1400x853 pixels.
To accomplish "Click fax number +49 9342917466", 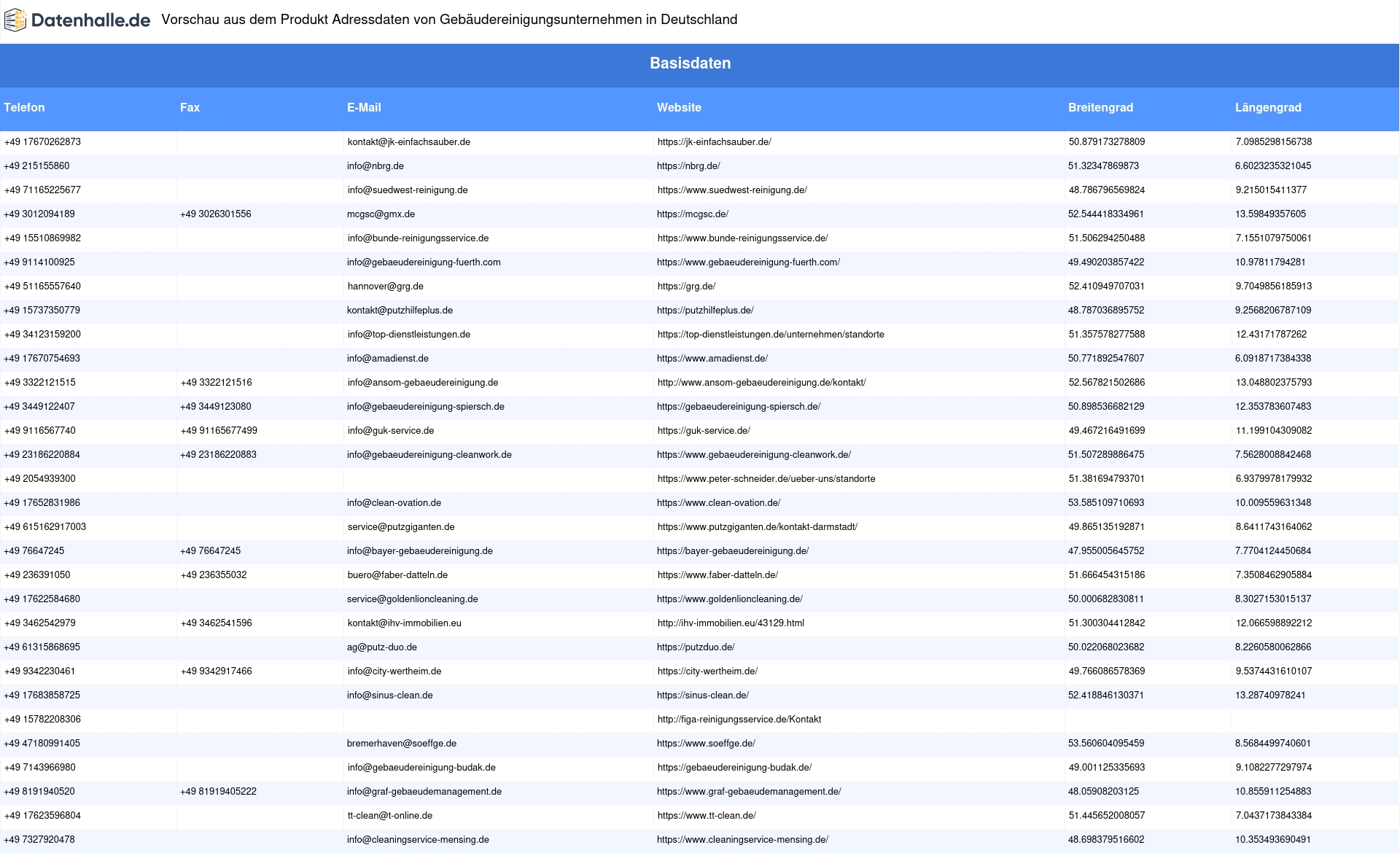I will [217, 671].
